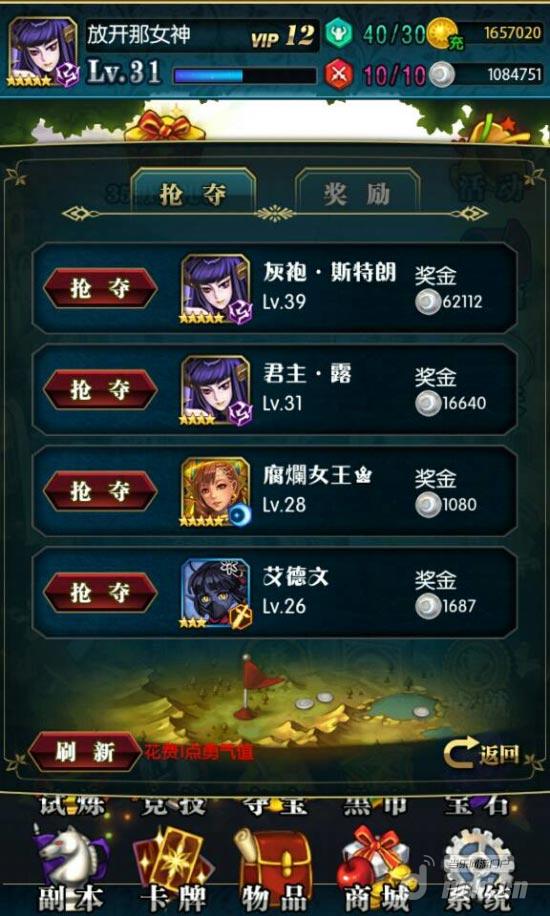The image size is (550, 916).
Task: Plunder 君主·露 with the 抢夺 button
Action: [x=101, y=389]
